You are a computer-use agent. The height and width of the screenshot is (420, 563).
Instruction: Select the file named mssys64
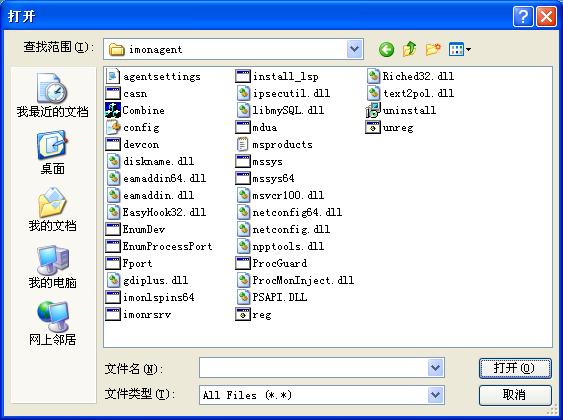click(265, 178)
